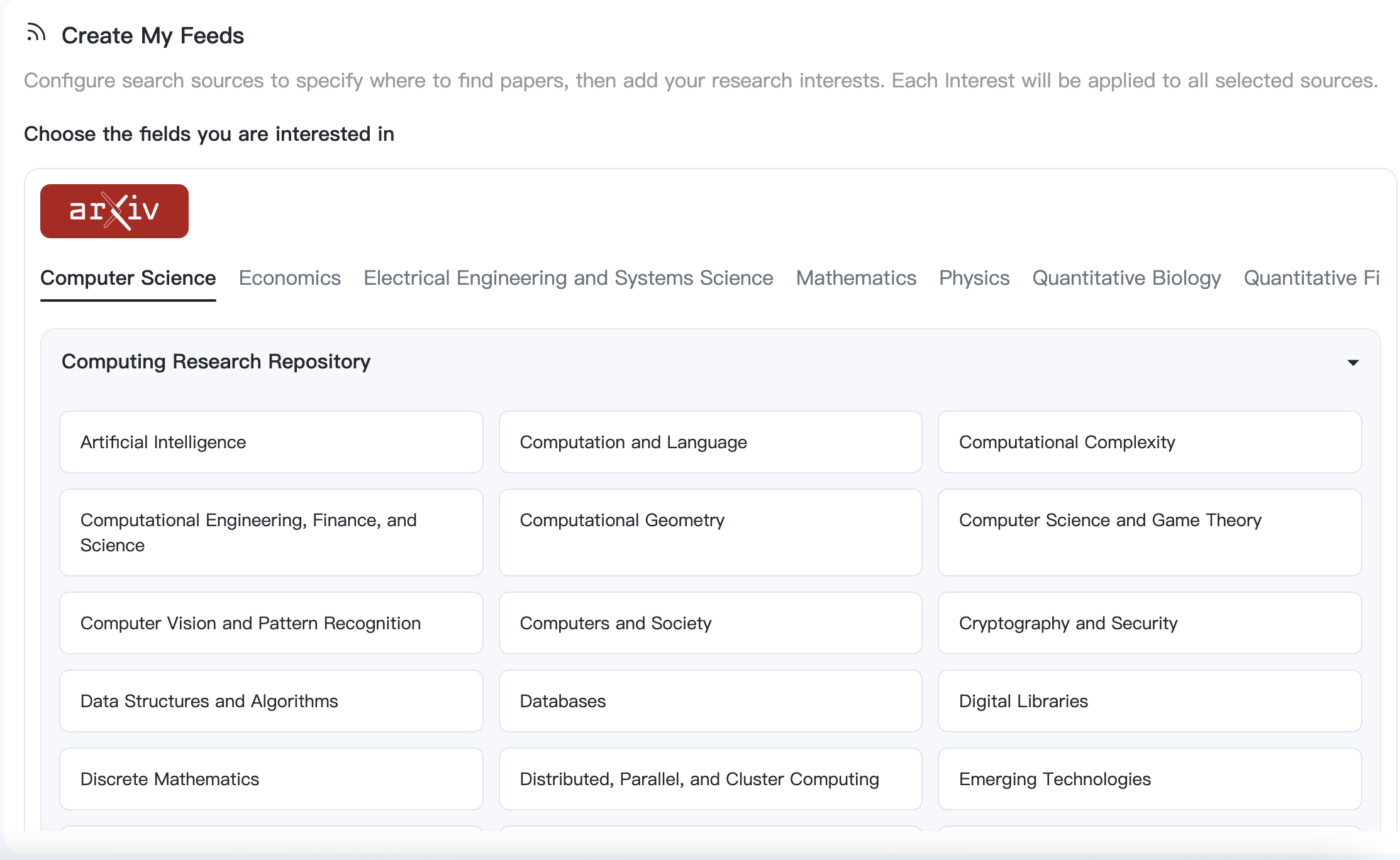
Task: Switch to Quantitative Biology tab
Action: (1126, 278)
